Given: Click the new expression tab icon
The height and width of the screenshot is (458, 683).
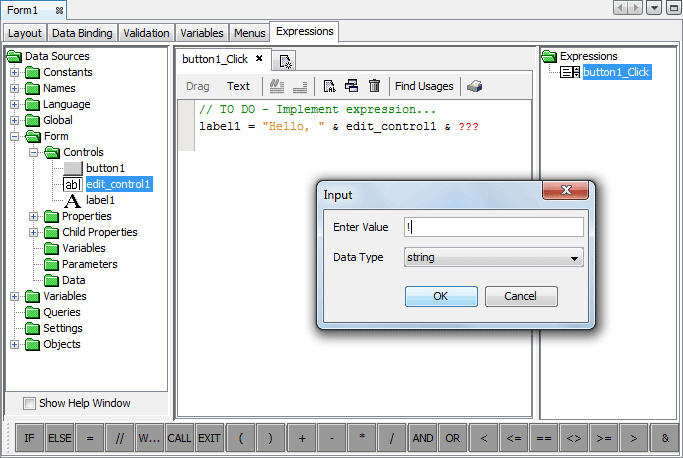Looking at the screenshot, I should click(x=285, y=61).
